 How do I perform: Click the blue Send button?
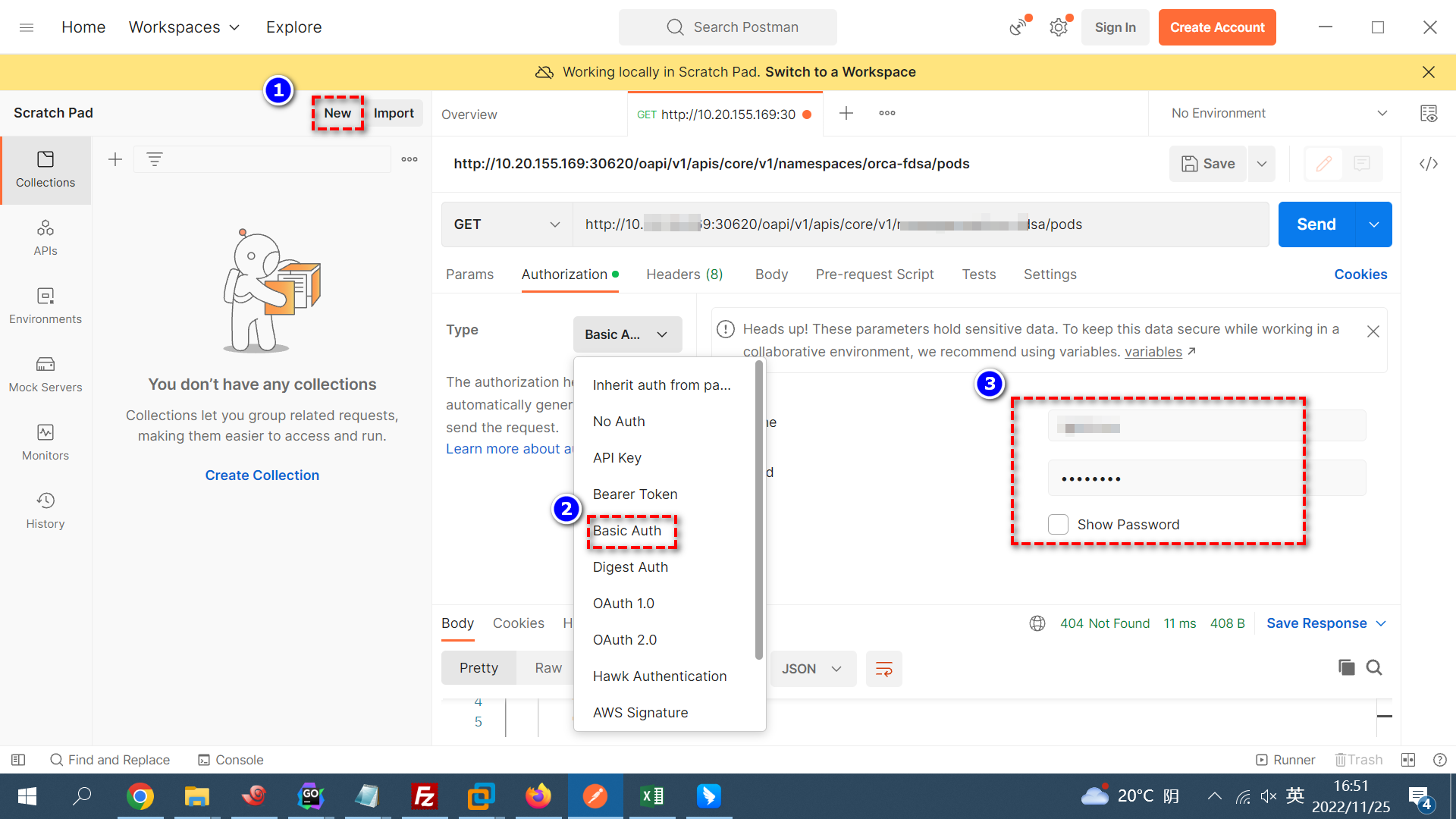point(1316,224)
